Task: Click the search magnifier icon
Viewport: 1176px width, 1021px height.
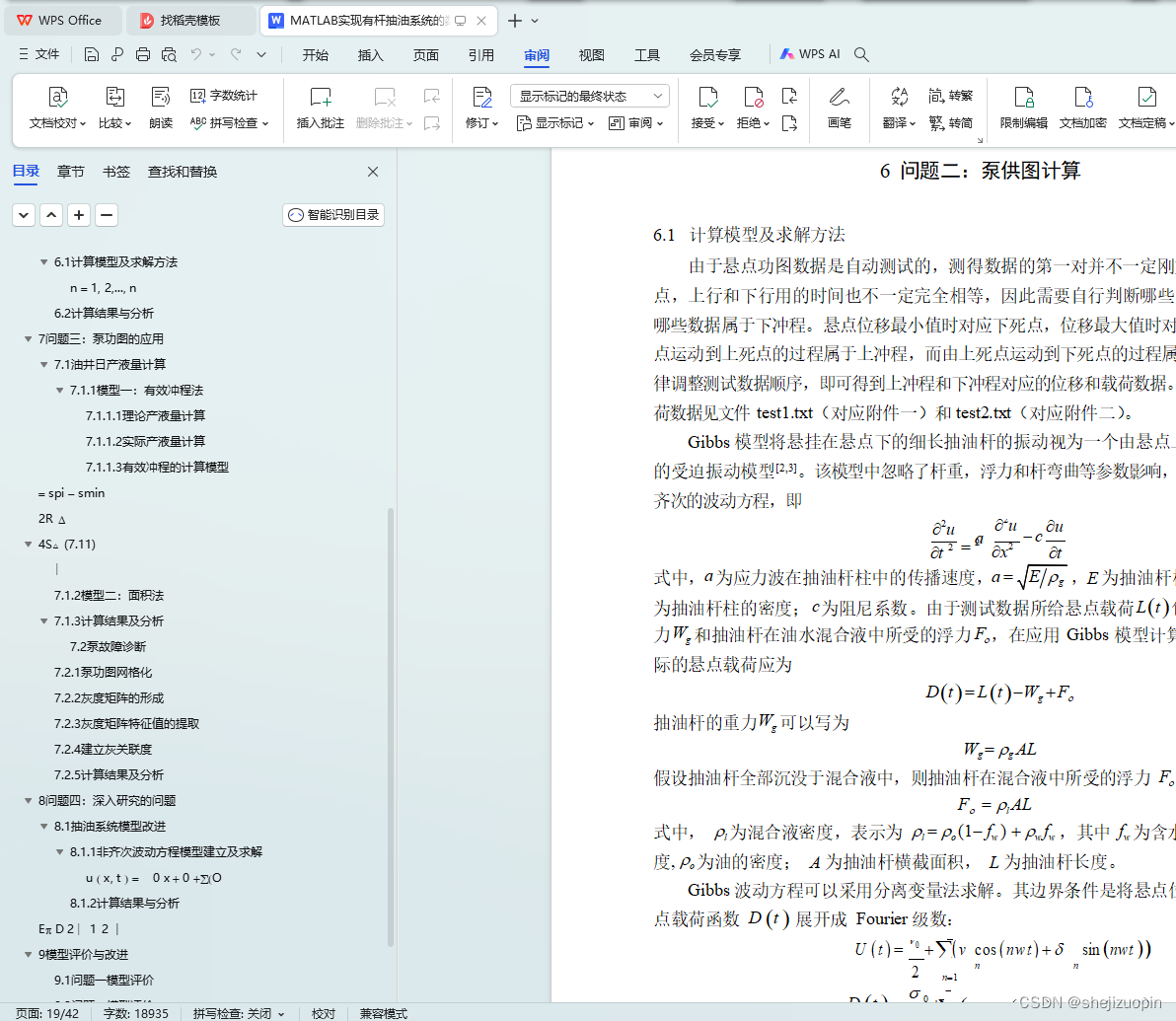Action: [861, 54]
